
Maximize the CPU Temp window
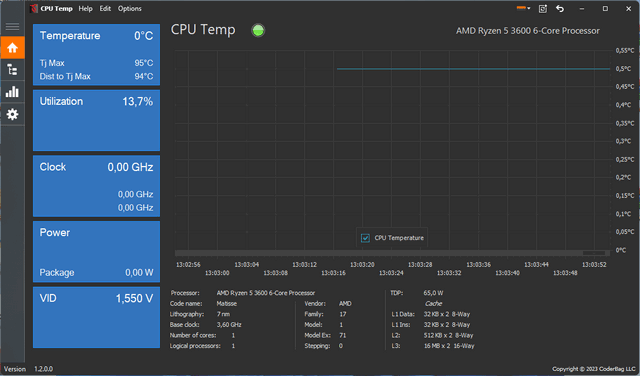click(605, 9)
